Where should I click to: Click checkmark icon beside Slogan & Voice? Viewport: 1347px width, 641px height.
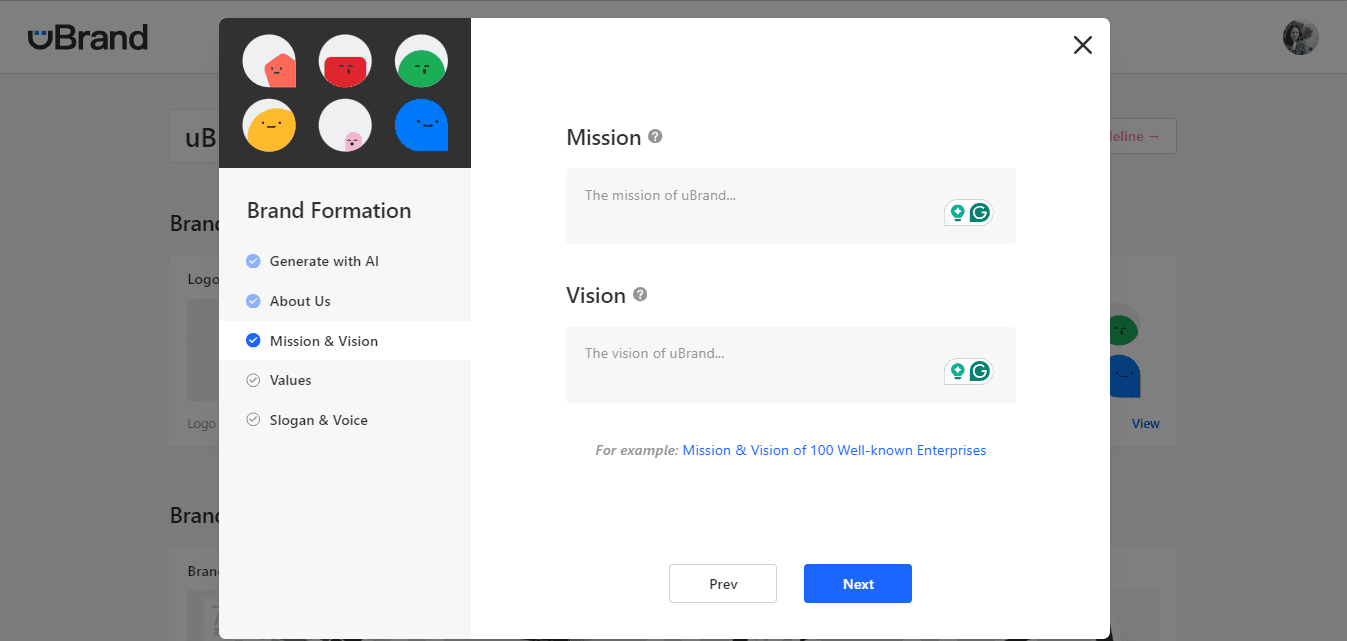[253, 420]
